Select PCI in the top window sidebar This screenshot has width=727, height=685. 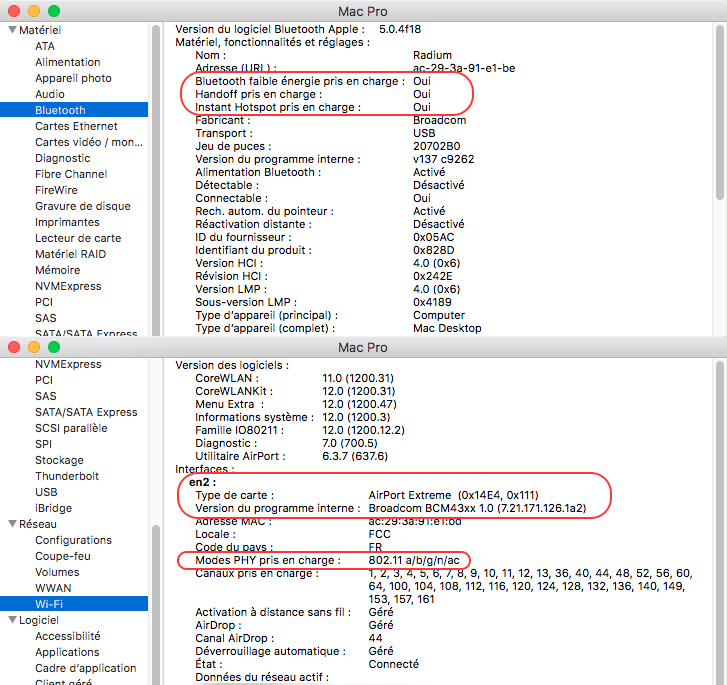(x=44, y=302)
